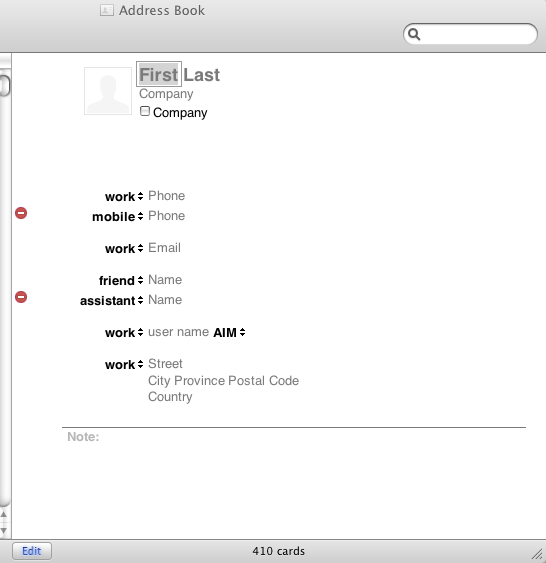The height and width of the screenshot is (563, 546).
Task: Click the Country field
Action: (x=170, y=397)
